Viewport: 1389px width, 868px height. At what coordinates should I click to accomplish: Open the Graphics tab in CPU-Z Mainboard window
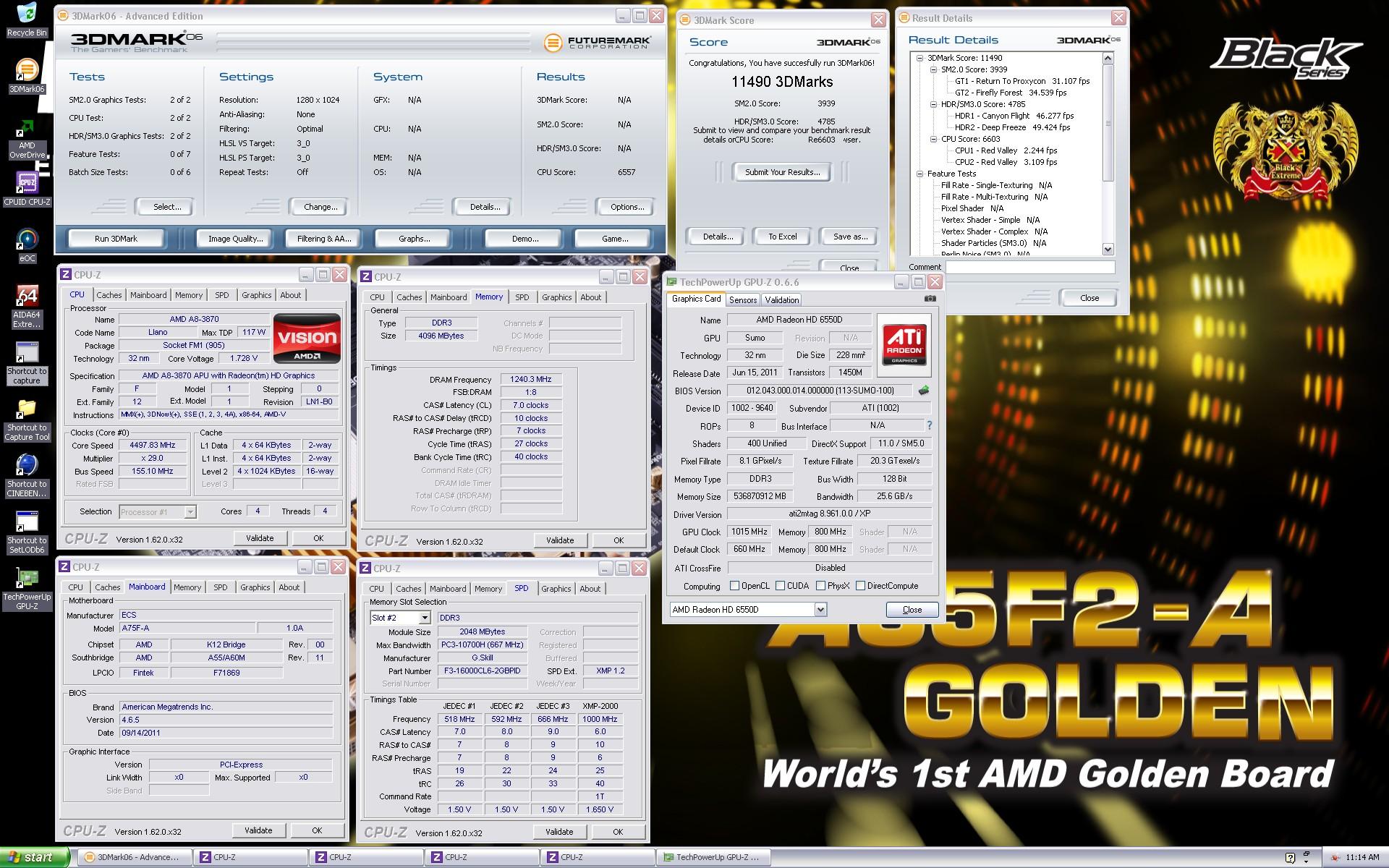click(x=255, y=587)
